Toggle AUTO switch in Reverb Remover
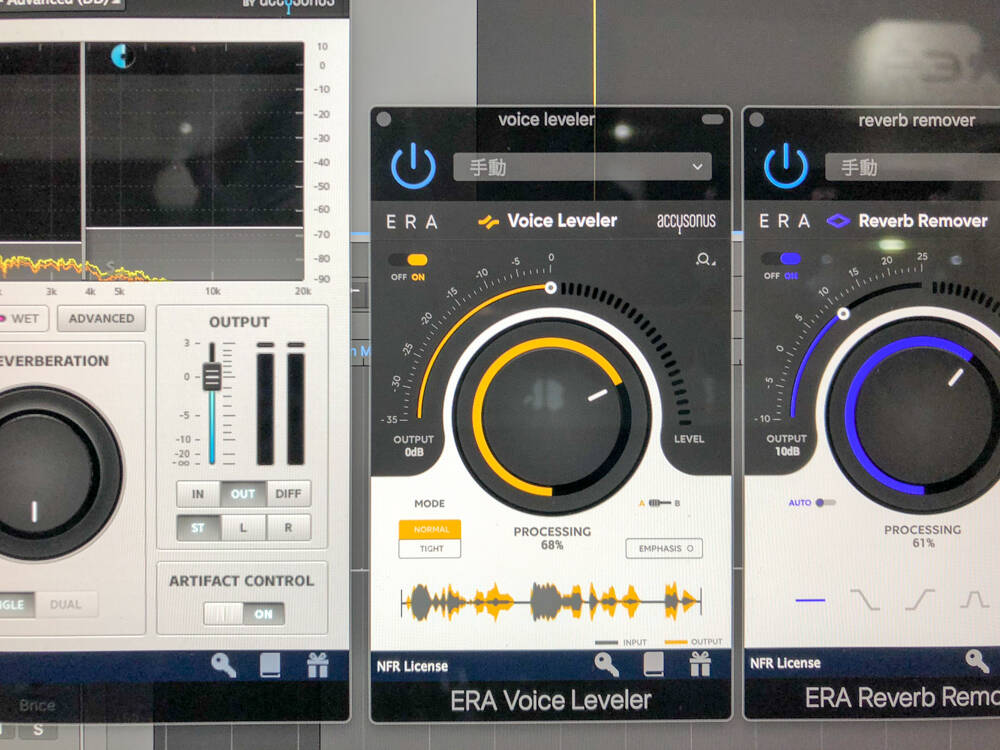1000x750 pixels. (x=825, y=503)
